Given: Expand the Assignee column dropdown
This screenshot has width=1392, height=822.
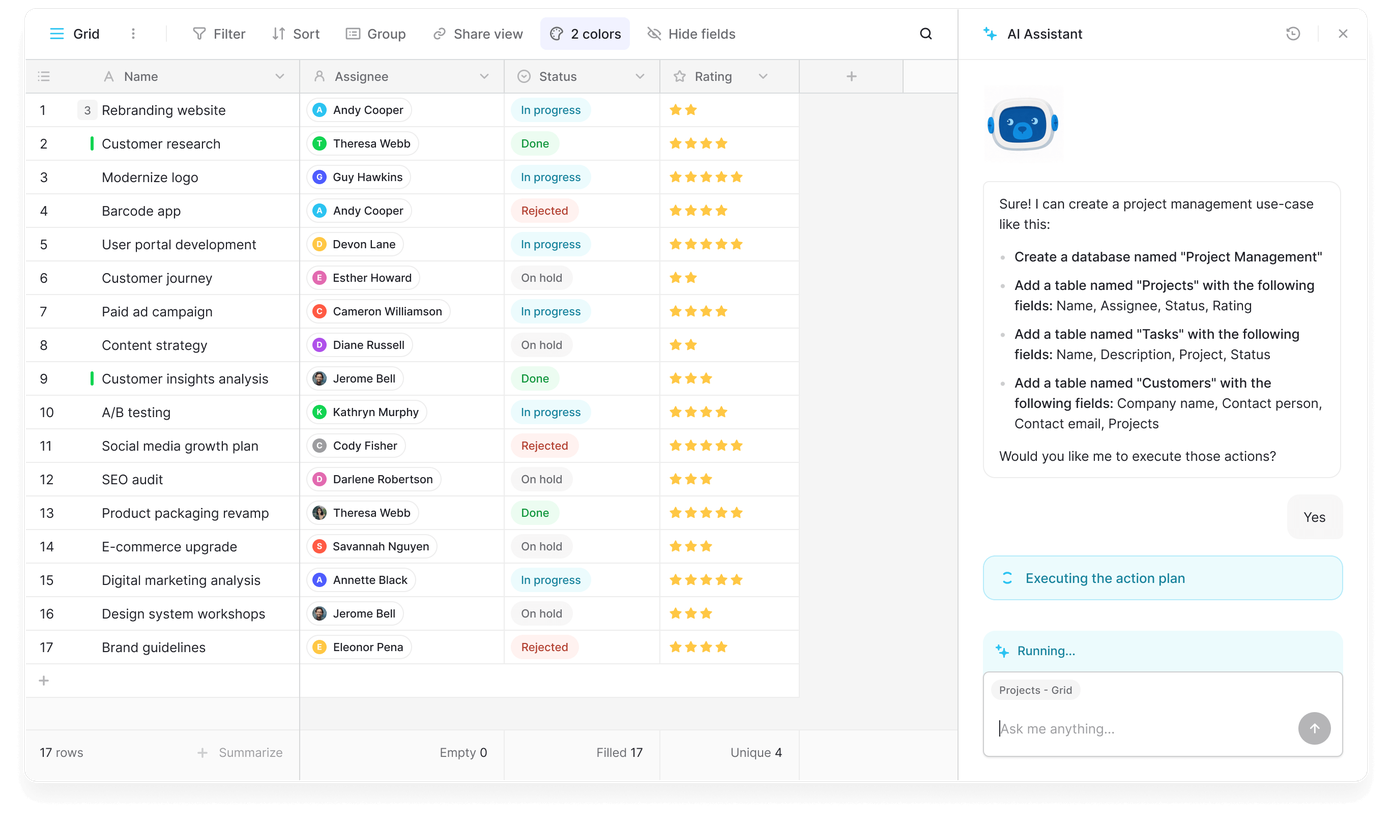Looking at the screenshot, I should 484,76.
